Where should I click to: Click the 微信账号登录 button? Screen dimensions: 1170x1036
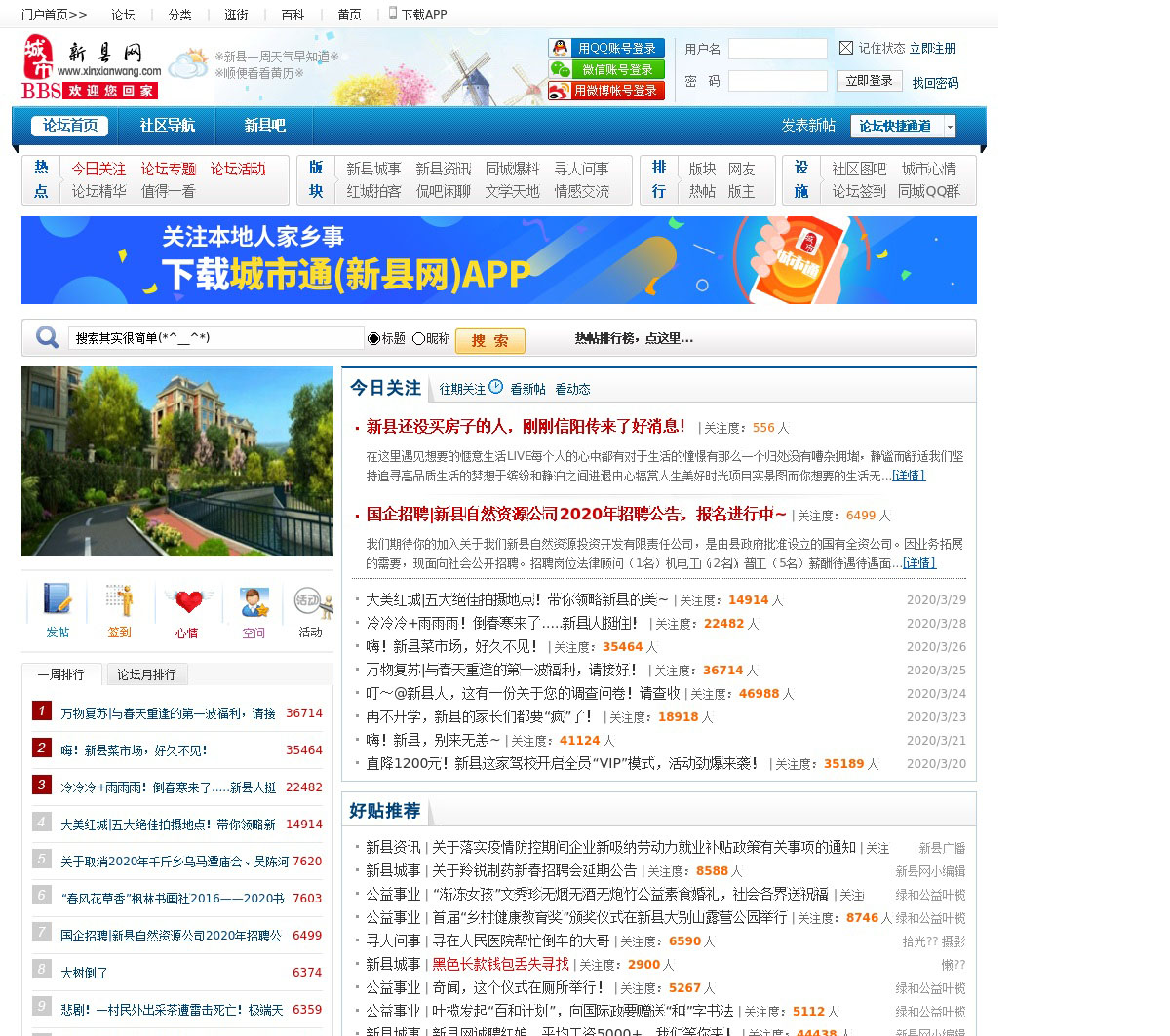point(606,69)
